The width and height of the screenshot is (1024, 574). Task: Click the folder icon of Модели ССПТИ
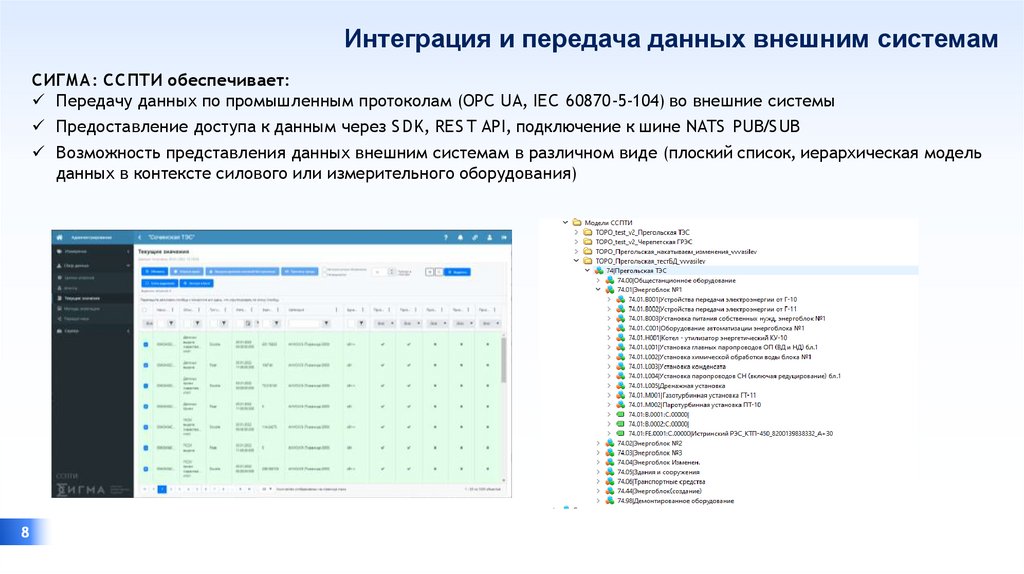[x=577, y=223]
